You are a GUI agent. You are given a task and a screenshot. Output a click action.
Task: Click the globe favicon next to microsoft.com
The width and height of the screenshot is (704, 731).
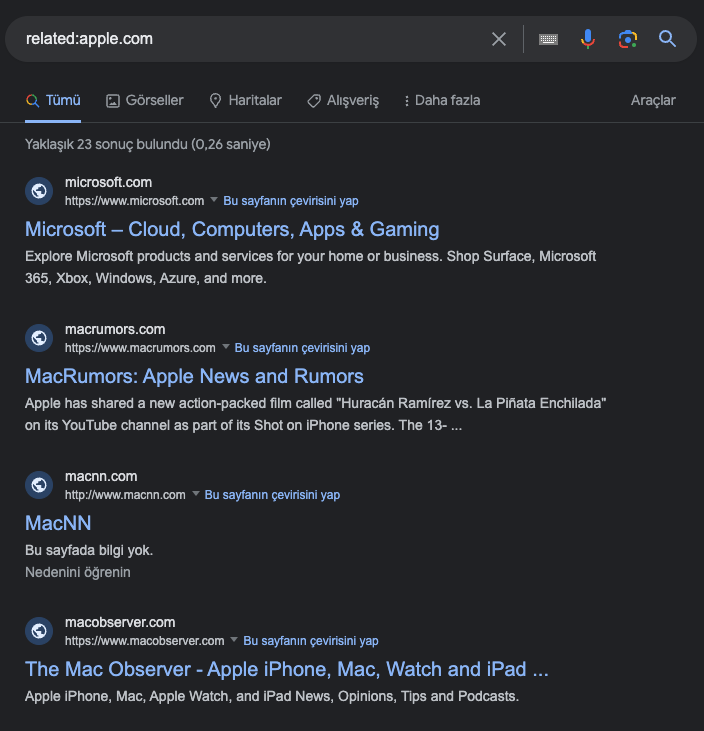coord(39,191)
